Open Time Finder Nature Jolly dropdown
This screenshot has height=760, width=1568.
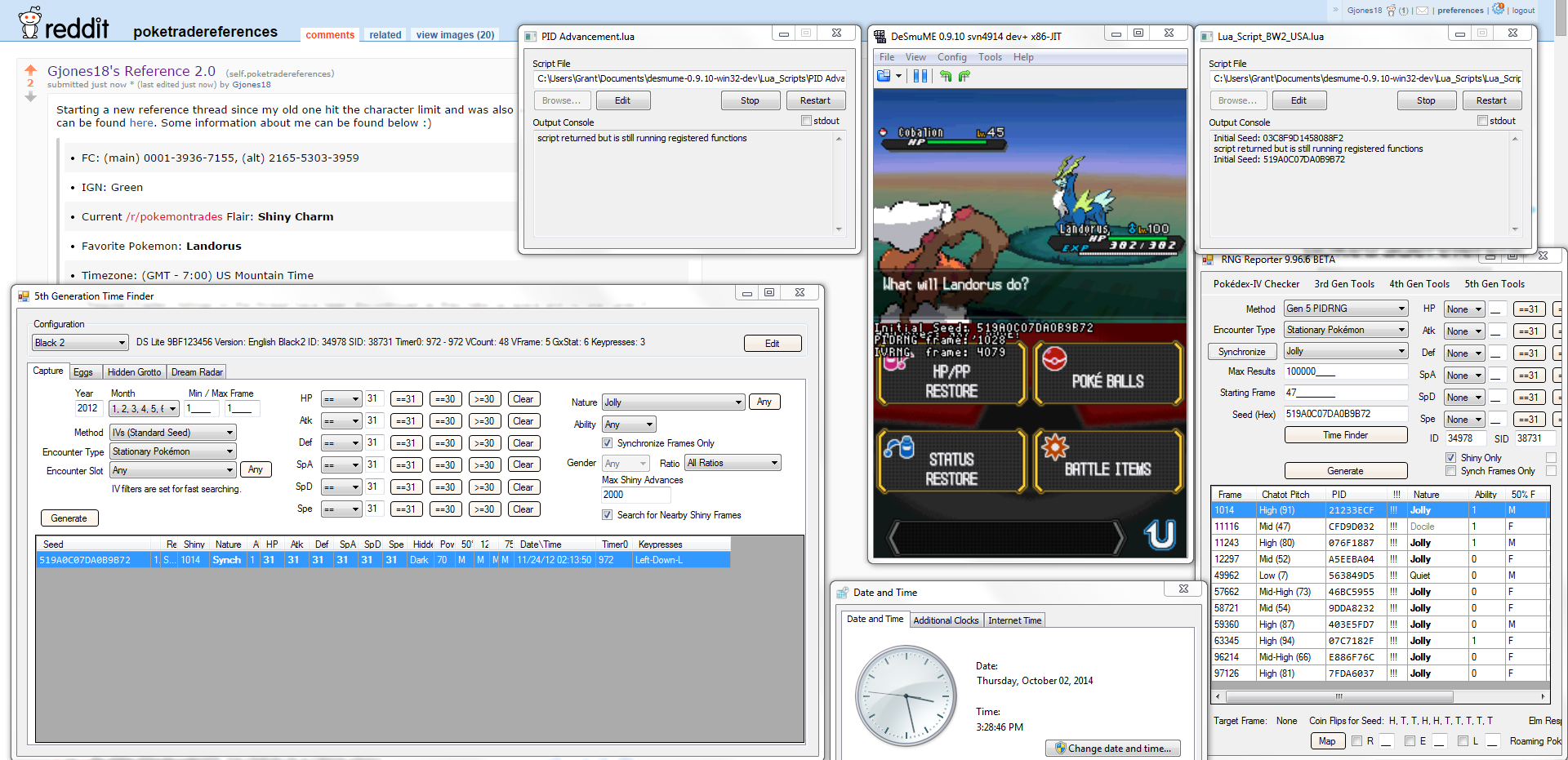tap(674, 402)
